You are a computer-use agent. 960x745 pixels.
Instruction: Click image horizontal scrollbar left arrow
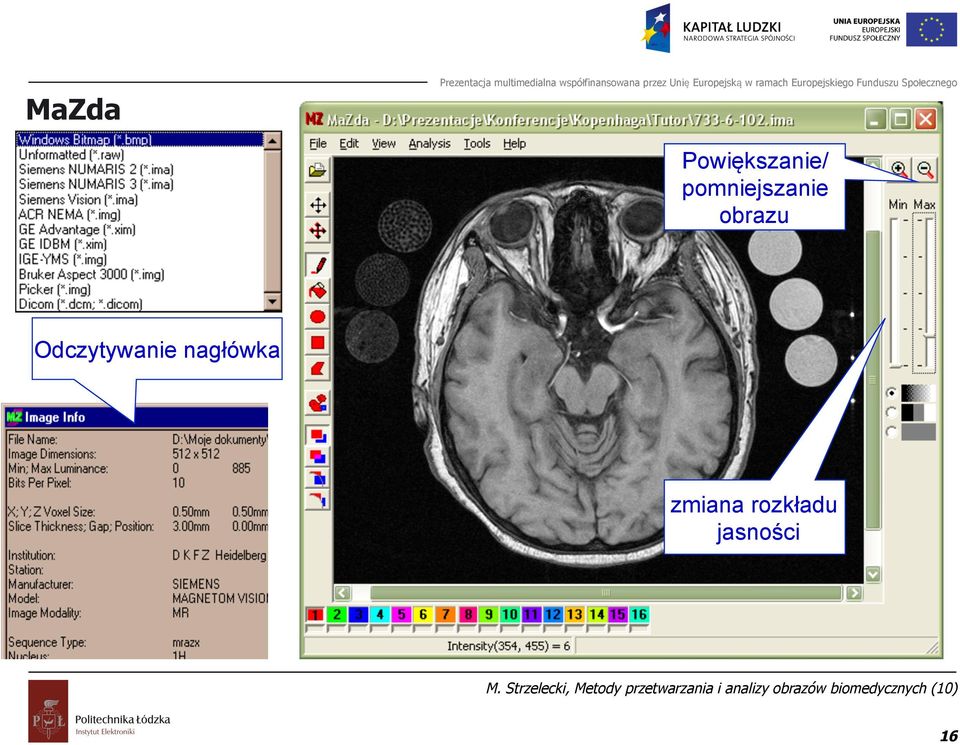(342, 593)
